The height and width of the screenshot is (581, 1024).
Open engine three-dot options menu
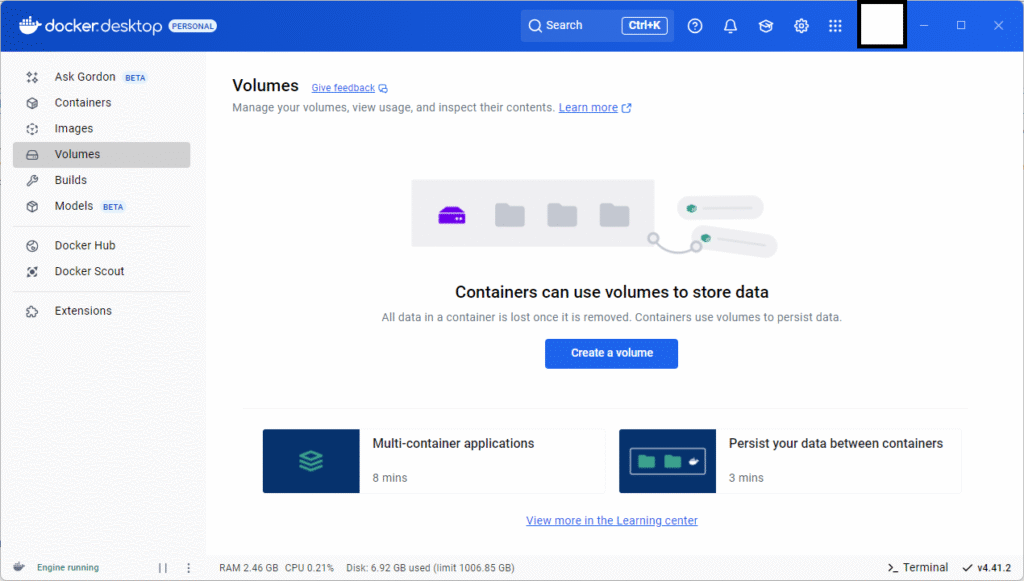189,568
